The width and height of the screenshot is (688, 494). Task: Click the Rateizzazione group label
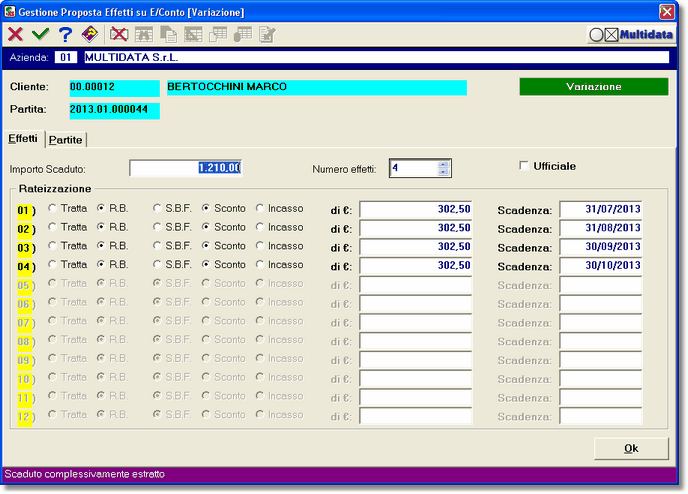point(55,189)
